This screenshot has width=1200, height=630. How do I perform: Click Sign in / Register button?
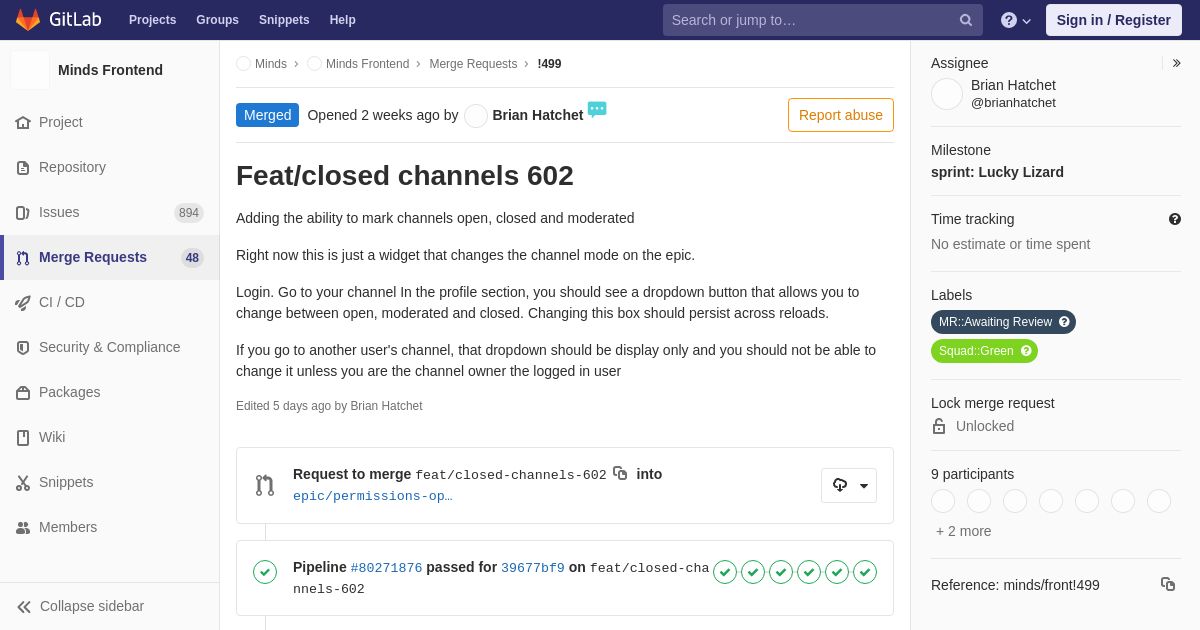[x=1114, y=20]
